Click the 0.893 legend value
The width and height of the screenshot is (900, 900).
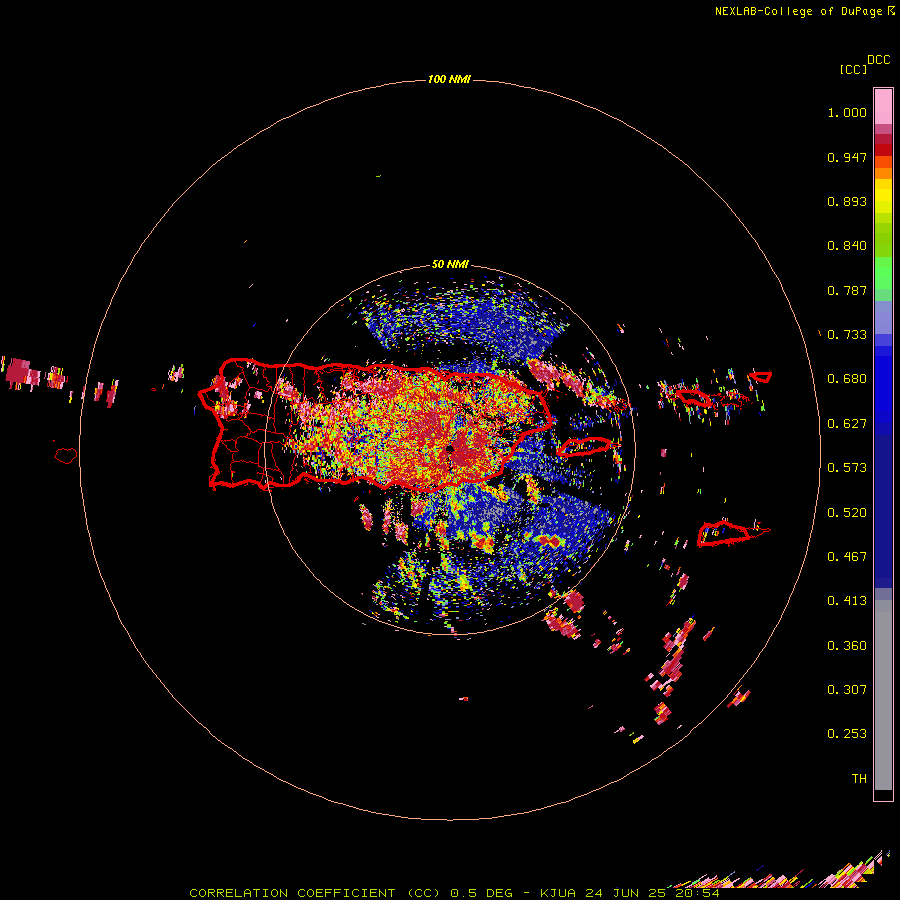pos(847,201)
